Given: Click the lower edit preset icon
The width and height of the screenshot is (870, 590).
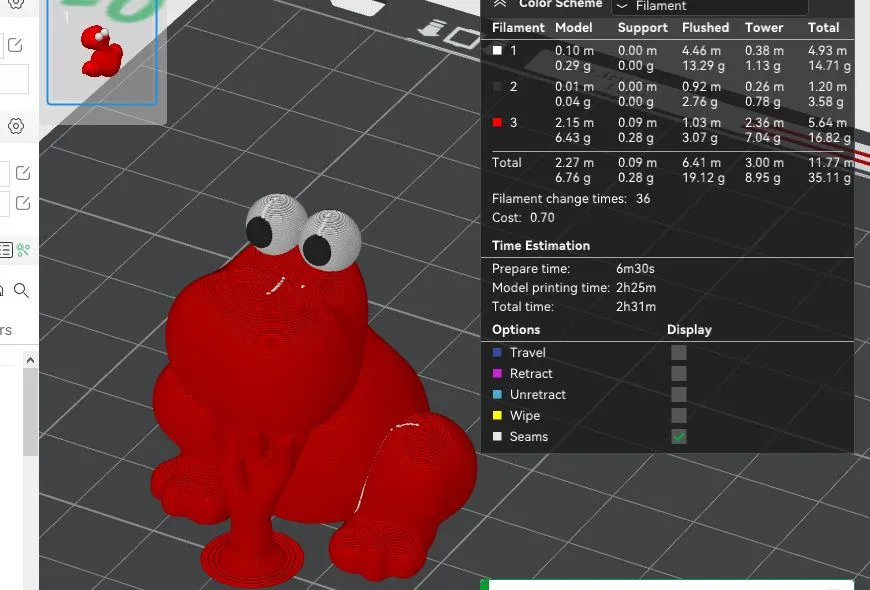Looking at the screenshot, I should pyautogui.click(x=22, y=203).
